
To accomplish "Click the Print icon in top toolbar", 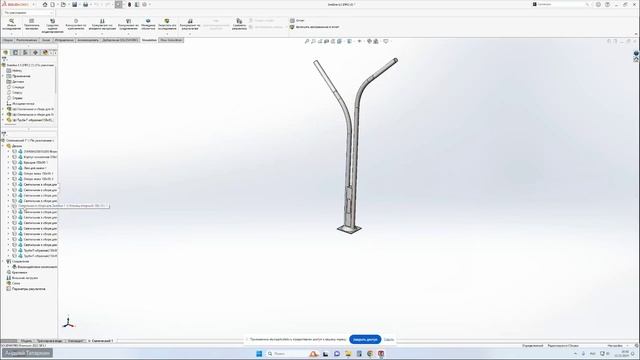I will point(85,4).
